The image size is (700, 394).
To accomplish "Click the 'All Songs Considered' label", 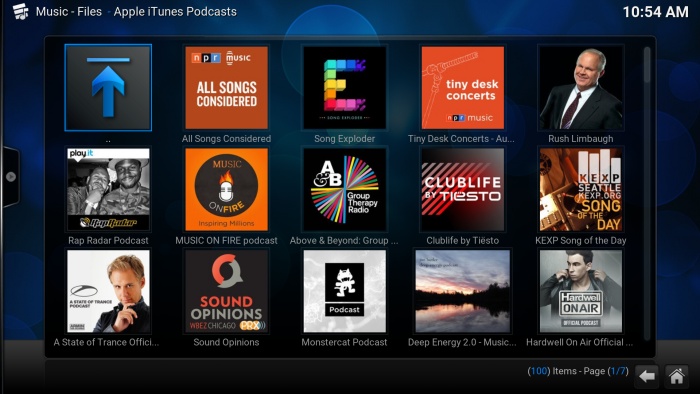I will pos(226,139).
